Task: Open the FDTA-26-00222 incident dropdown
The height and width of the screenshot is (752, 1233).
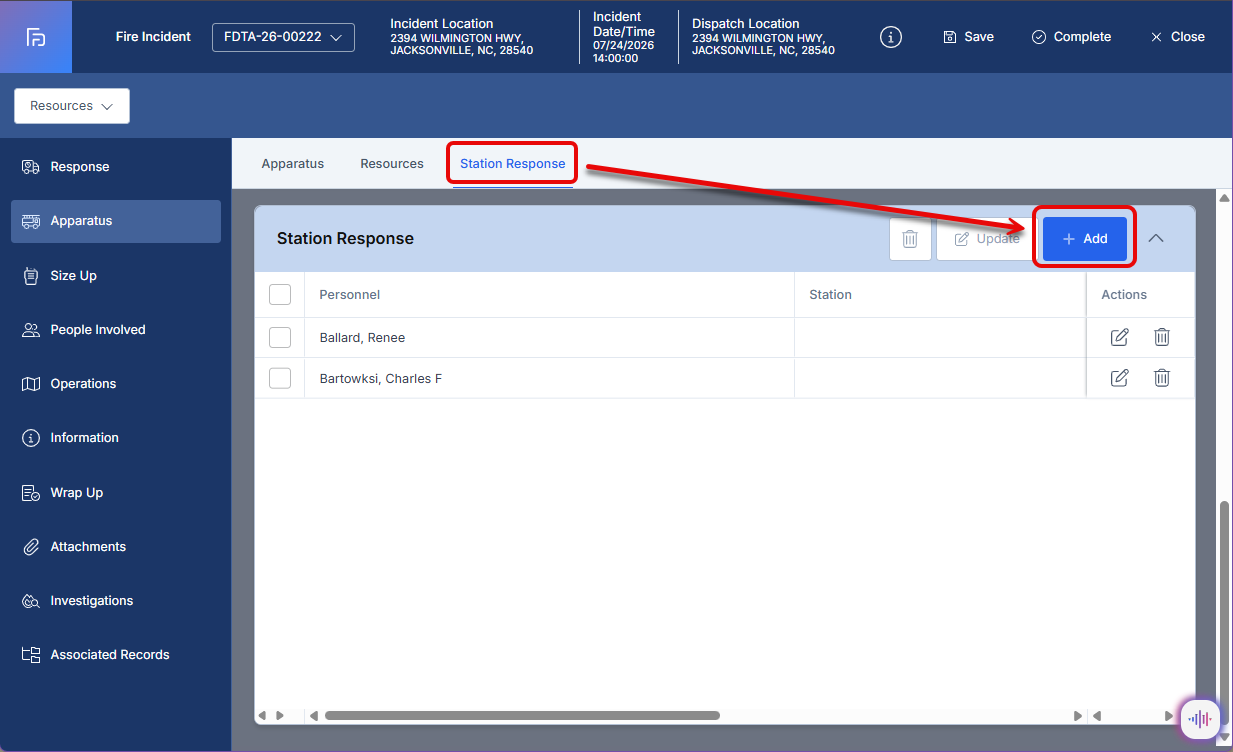Action: click(x=283, y=37)
